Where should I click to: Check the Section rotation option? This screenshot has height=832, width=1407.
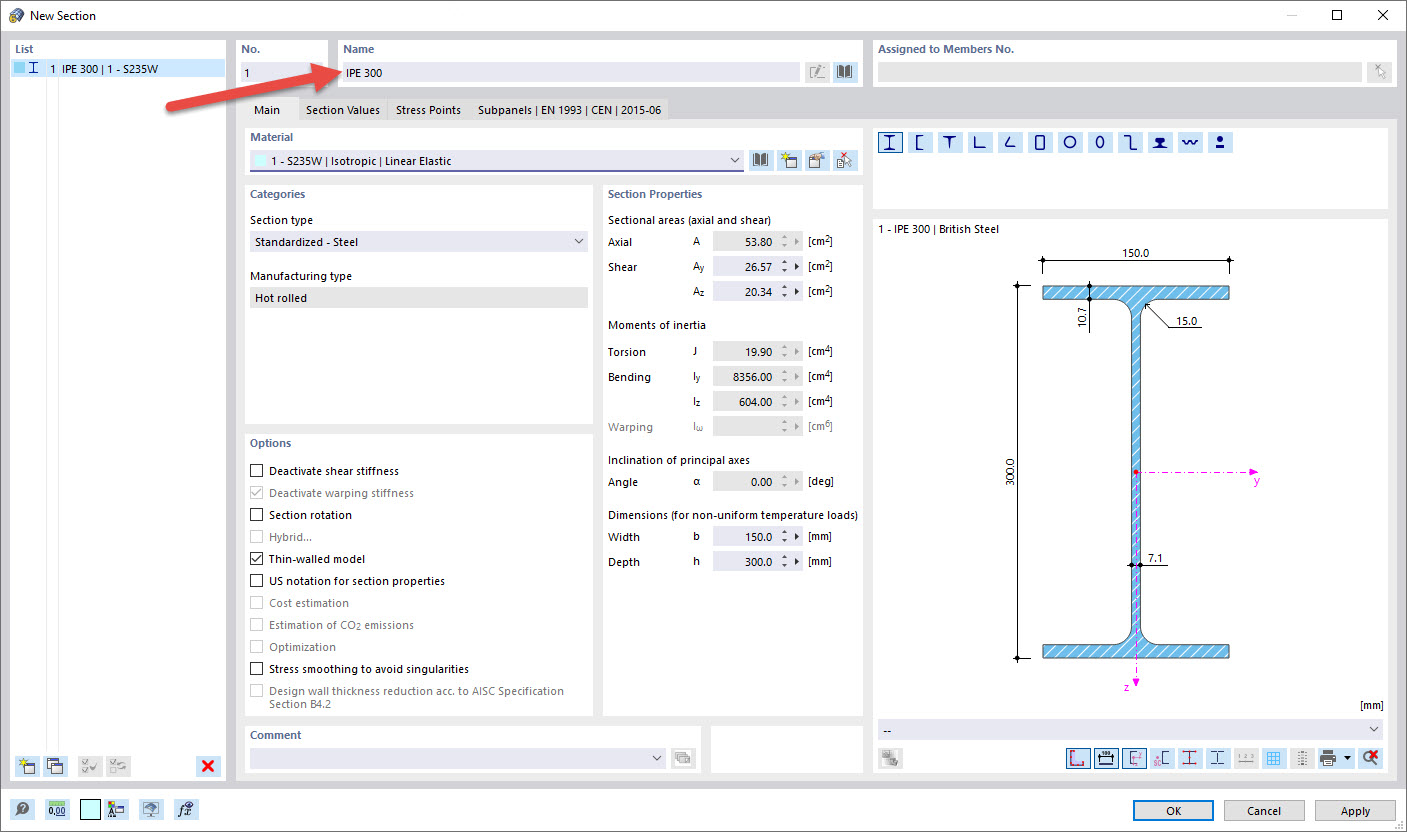click(256, 514)
